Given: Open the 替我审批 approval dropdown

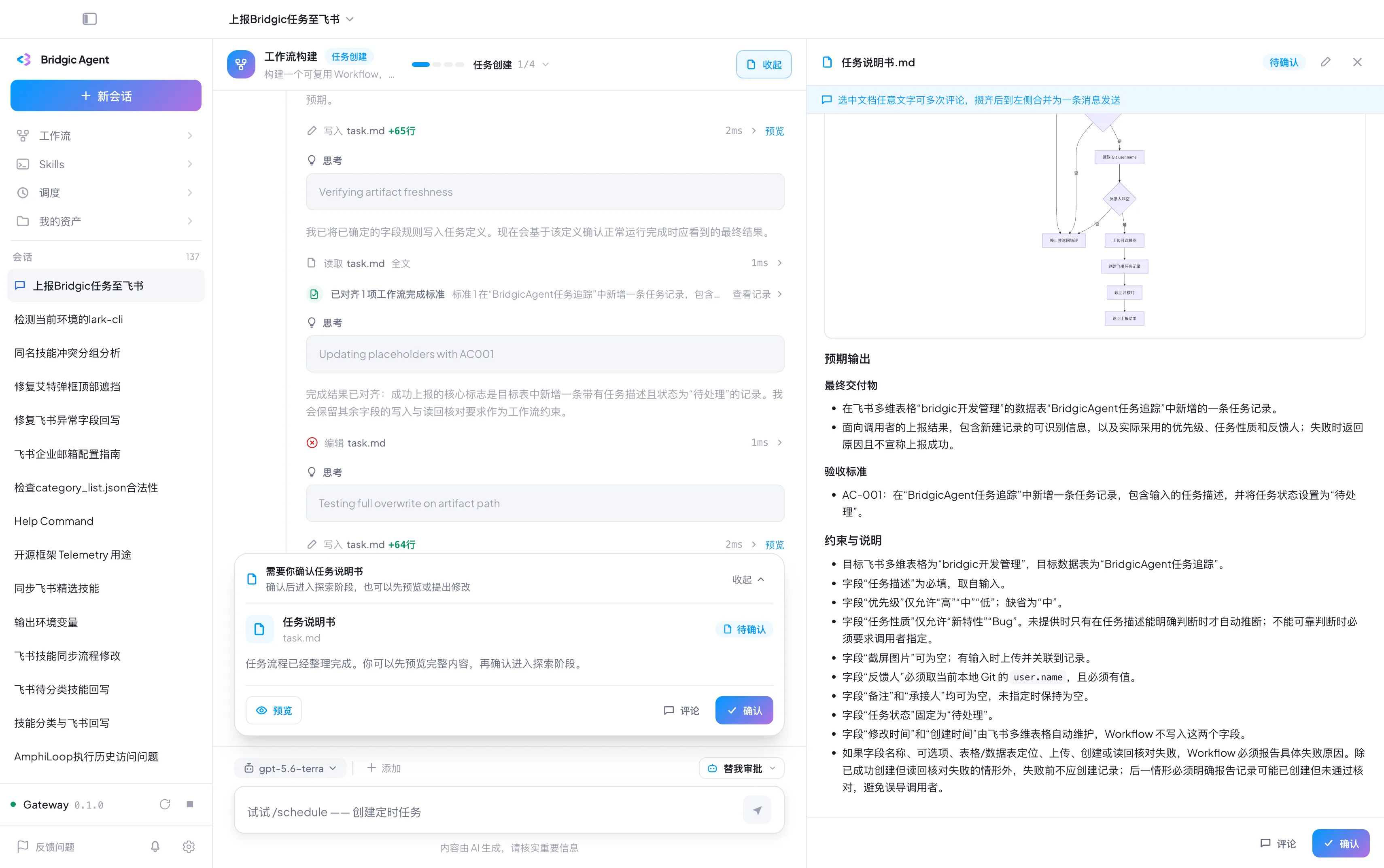Looking at the screenshot, I should pos(741,768).
